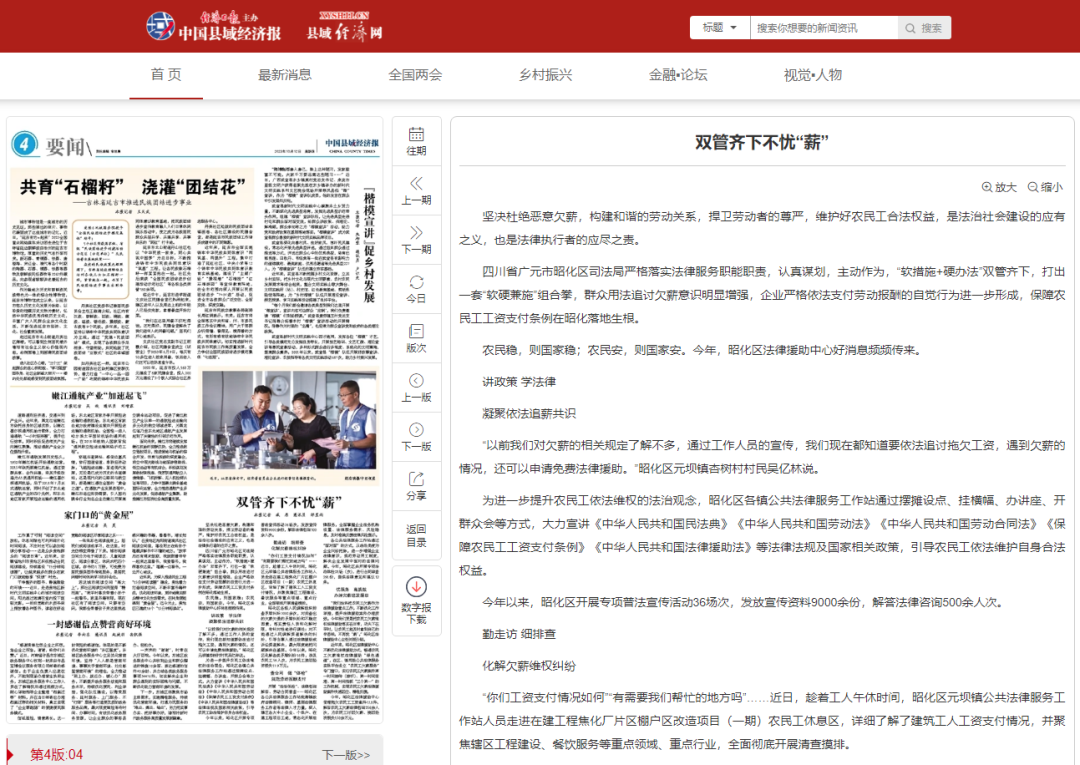Open article 双管齐下不忧"薪" headline on page

tap(289, 502)
